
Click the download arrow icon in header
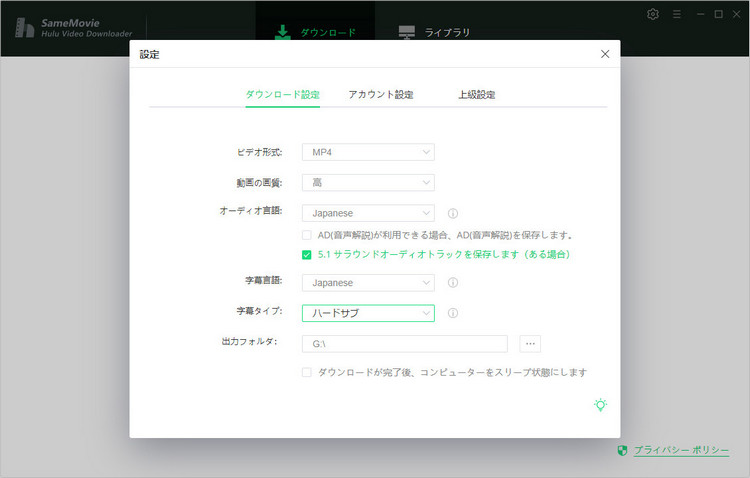click(283, 32)
